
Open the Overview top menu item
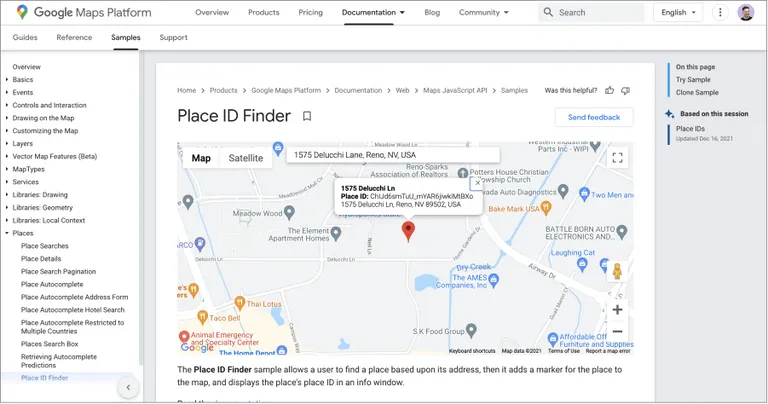click(212, 12)
